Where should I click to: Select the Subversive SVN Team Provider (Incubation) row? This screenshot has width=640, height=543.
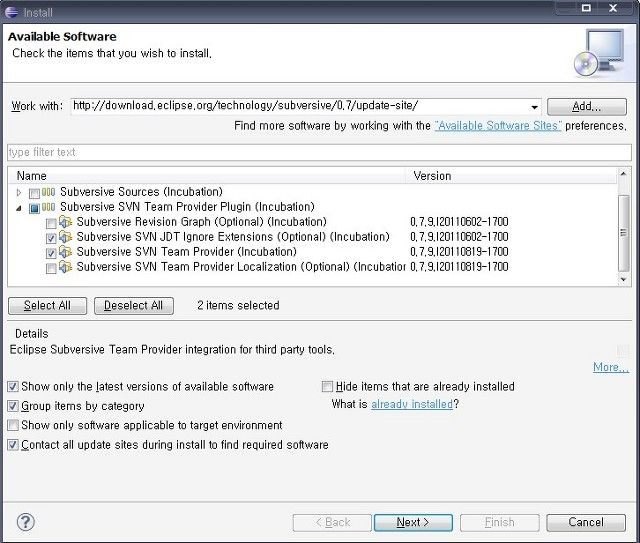tap(187, 251)
